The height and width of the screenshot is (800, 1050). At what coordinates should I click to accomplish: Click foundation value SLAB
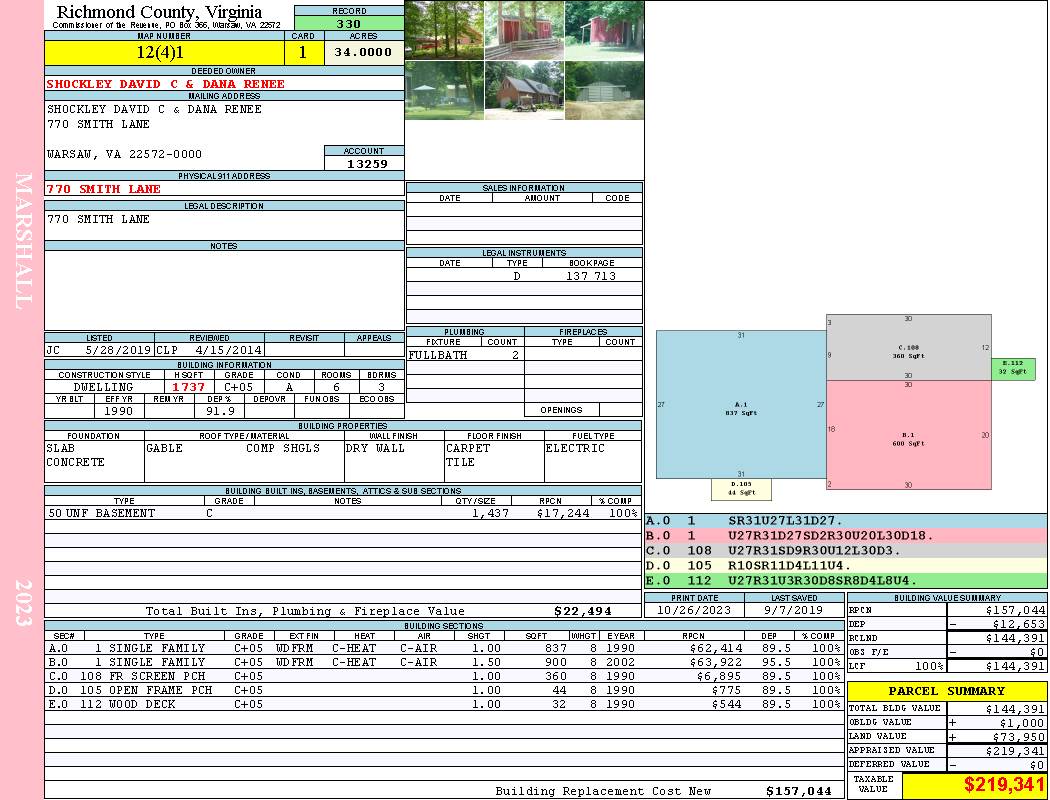(x=60, y=448)
